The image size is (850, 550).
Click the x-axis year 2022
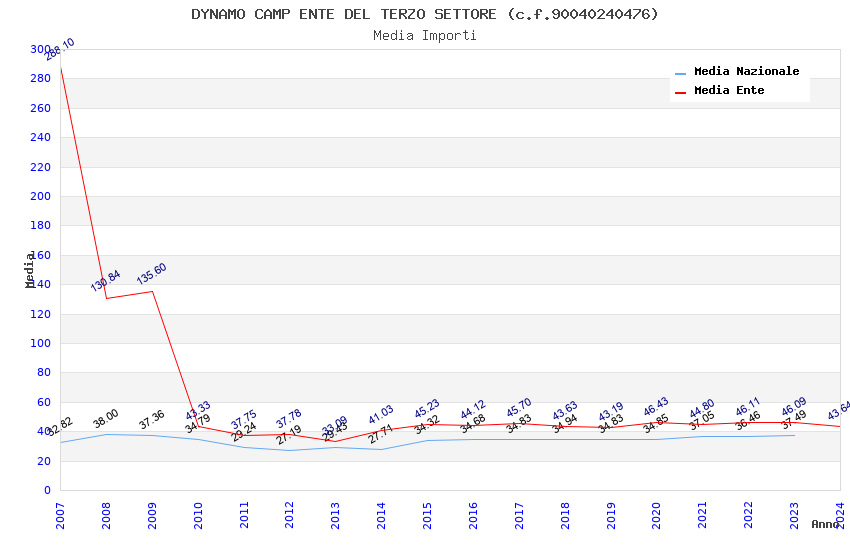click(749, 515)
